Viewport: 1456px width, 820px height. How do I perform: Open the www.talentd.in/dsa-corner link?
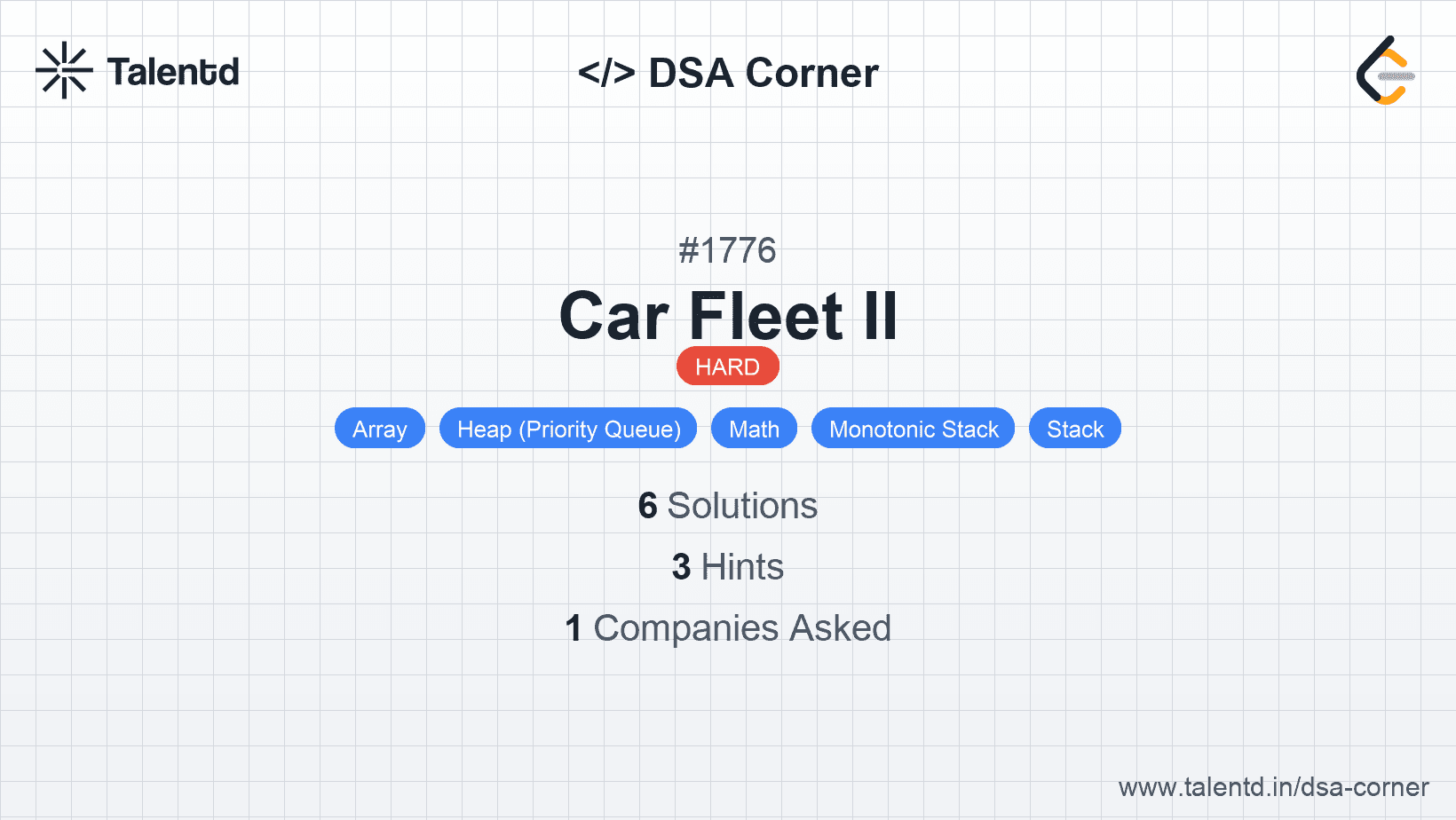(1273, 787)
